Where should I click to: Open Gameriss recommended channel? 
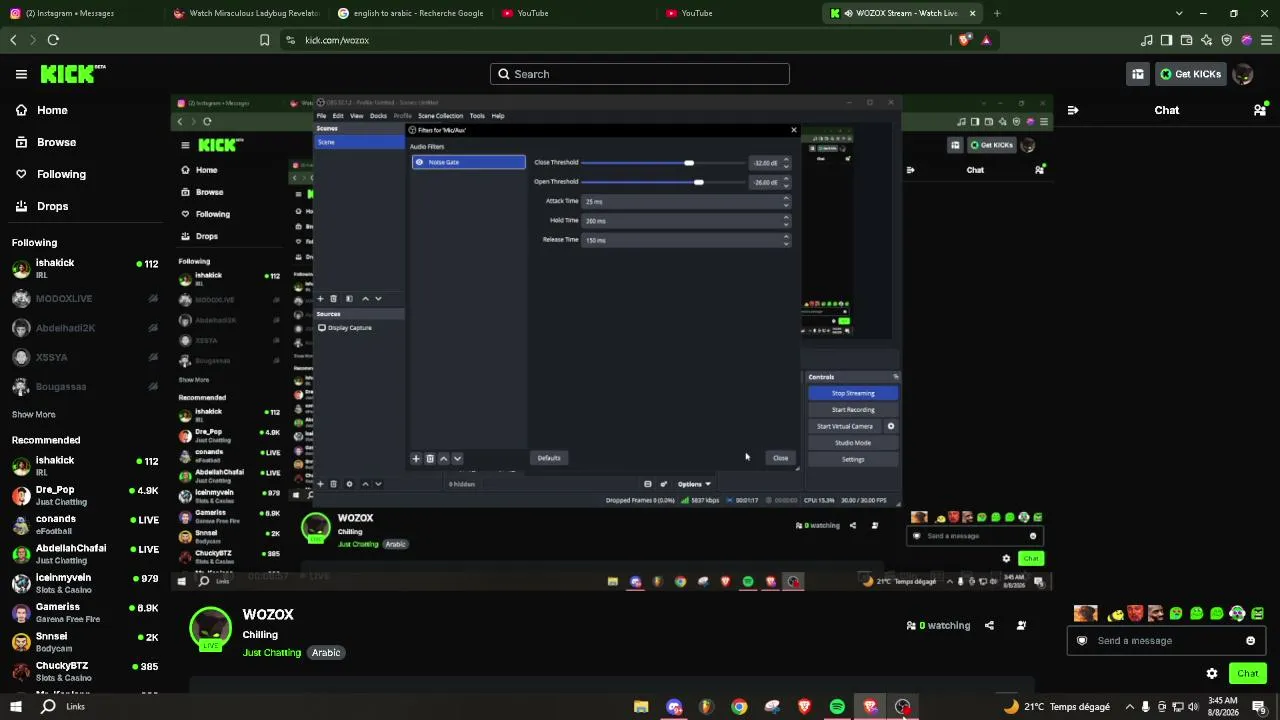point(85,612)
